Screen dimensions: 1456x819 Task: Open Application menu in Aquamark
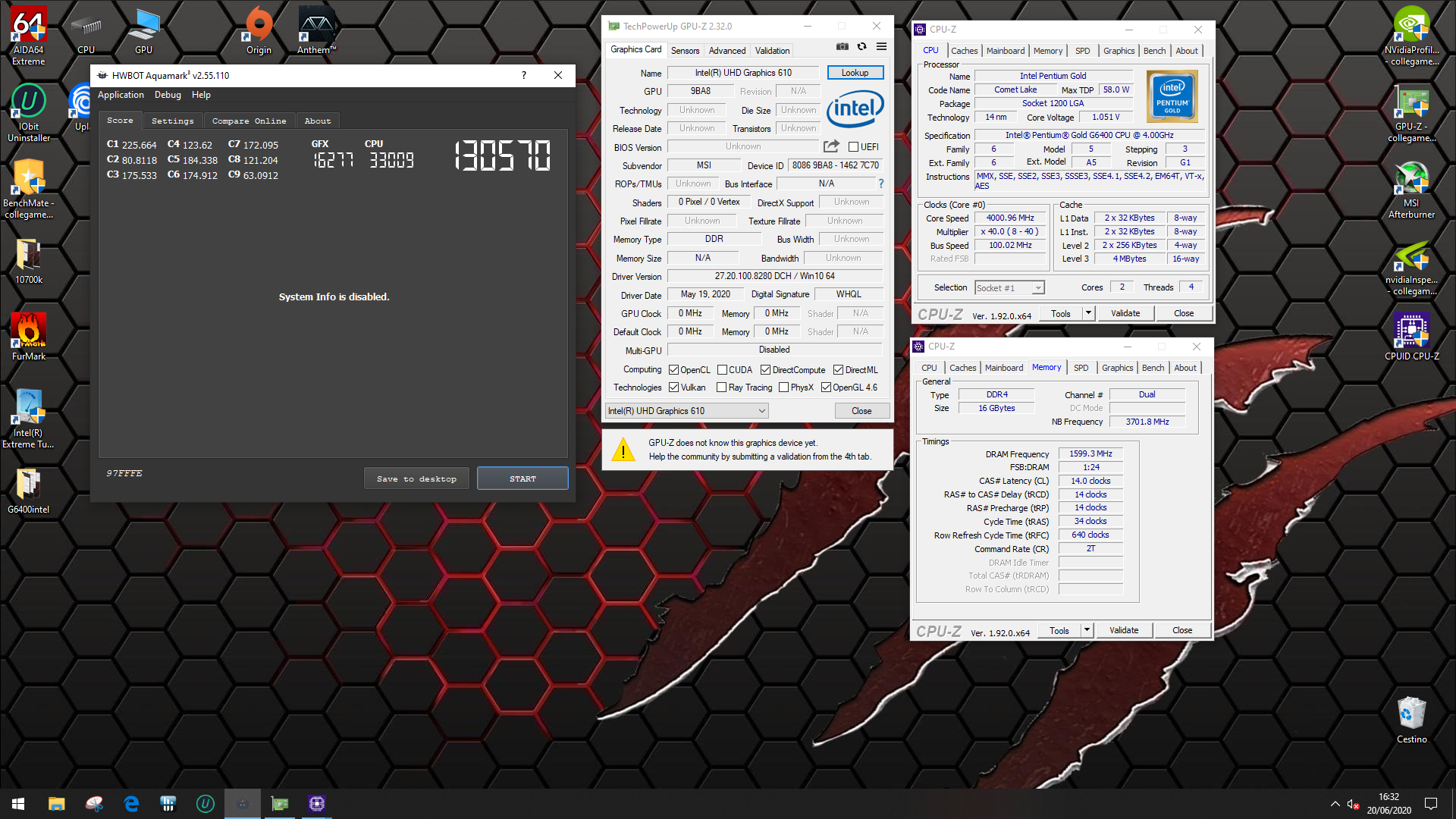click(x=121, y=95)
